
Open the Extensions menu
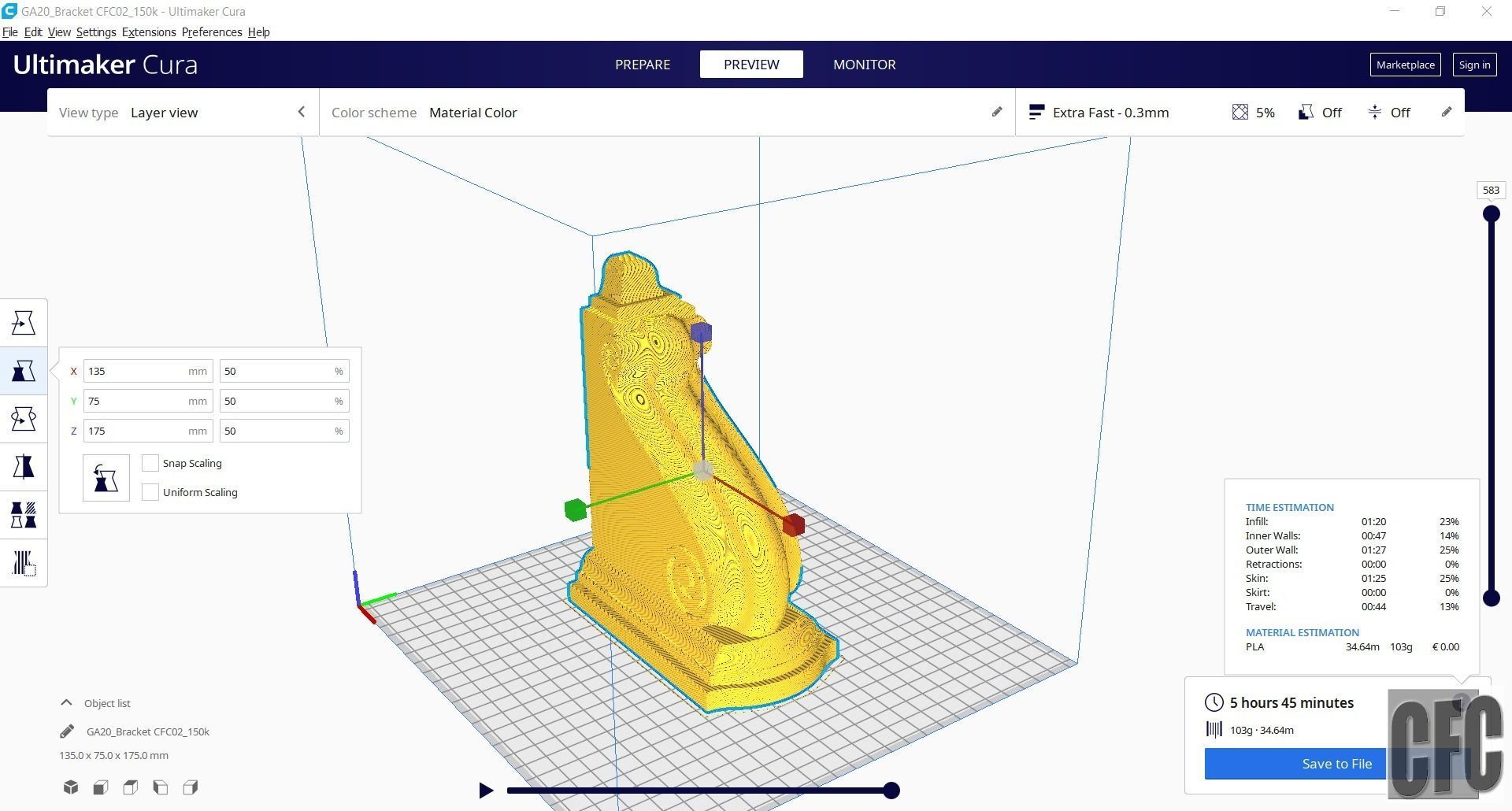(149, 32)
